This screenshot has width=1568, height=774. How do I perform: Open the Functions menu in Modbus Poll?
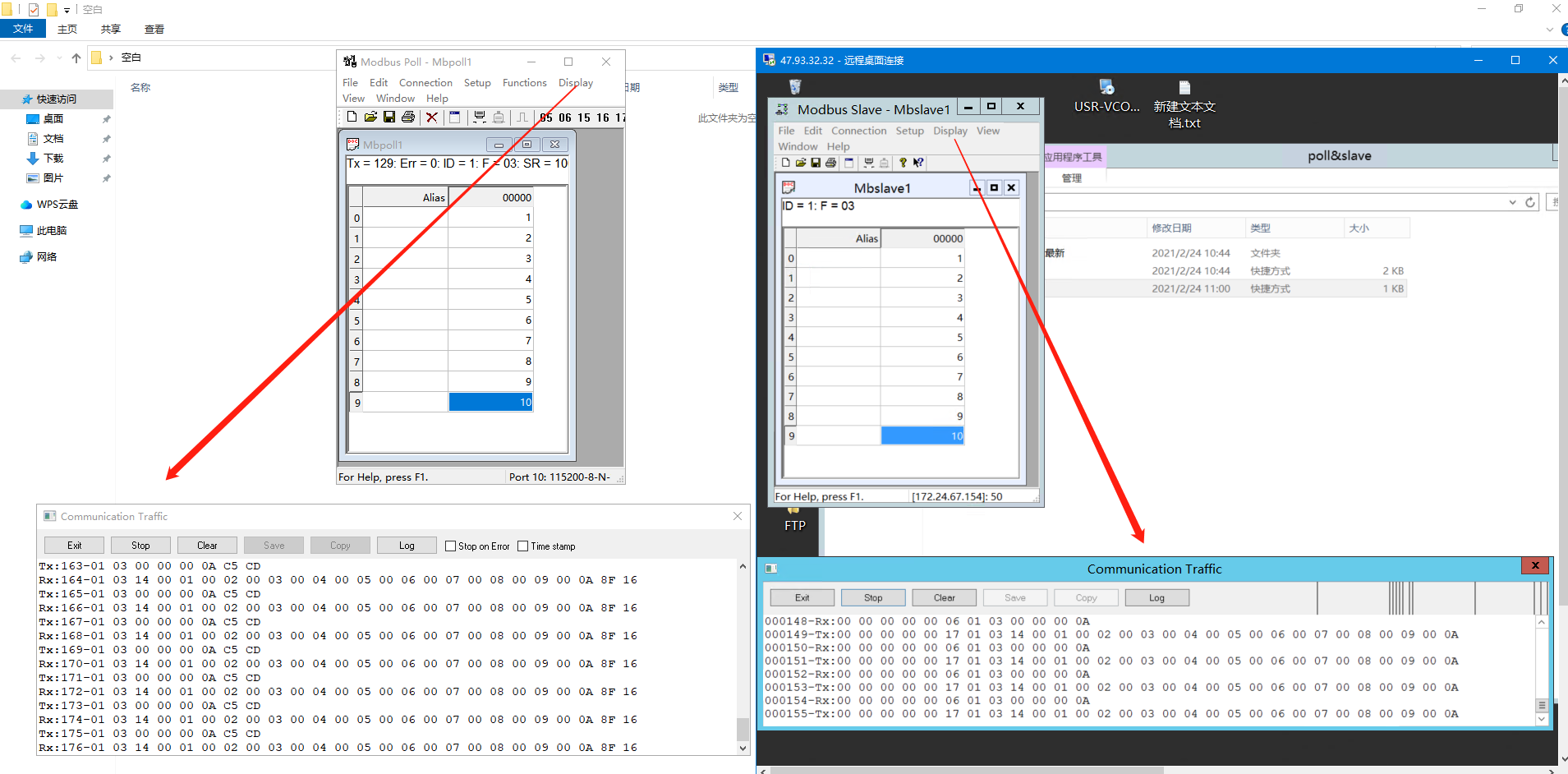coord(524,83)
